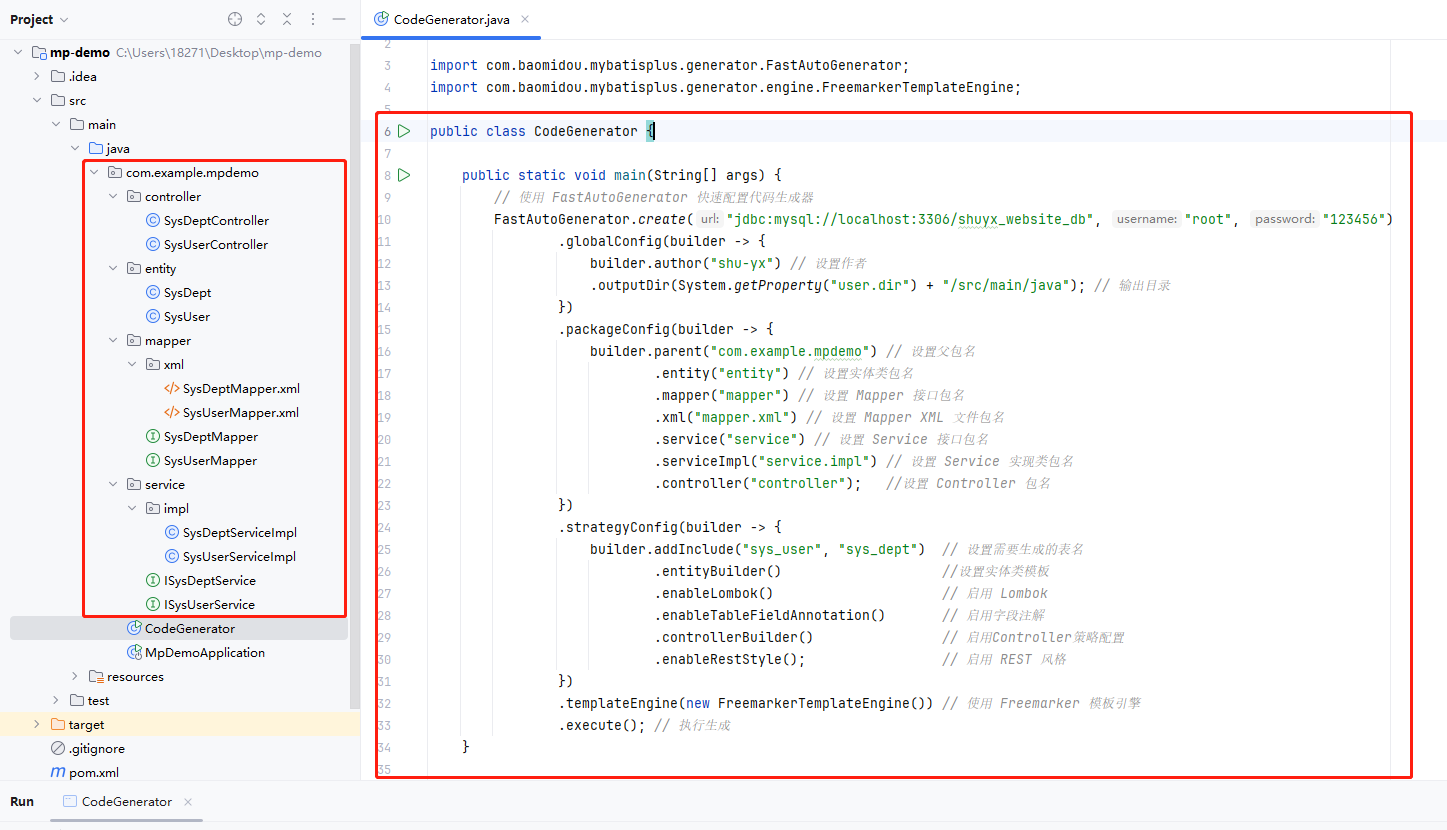Click the Collapse All icon in Project panel
1447x830 pixels.
coord(287,19)
